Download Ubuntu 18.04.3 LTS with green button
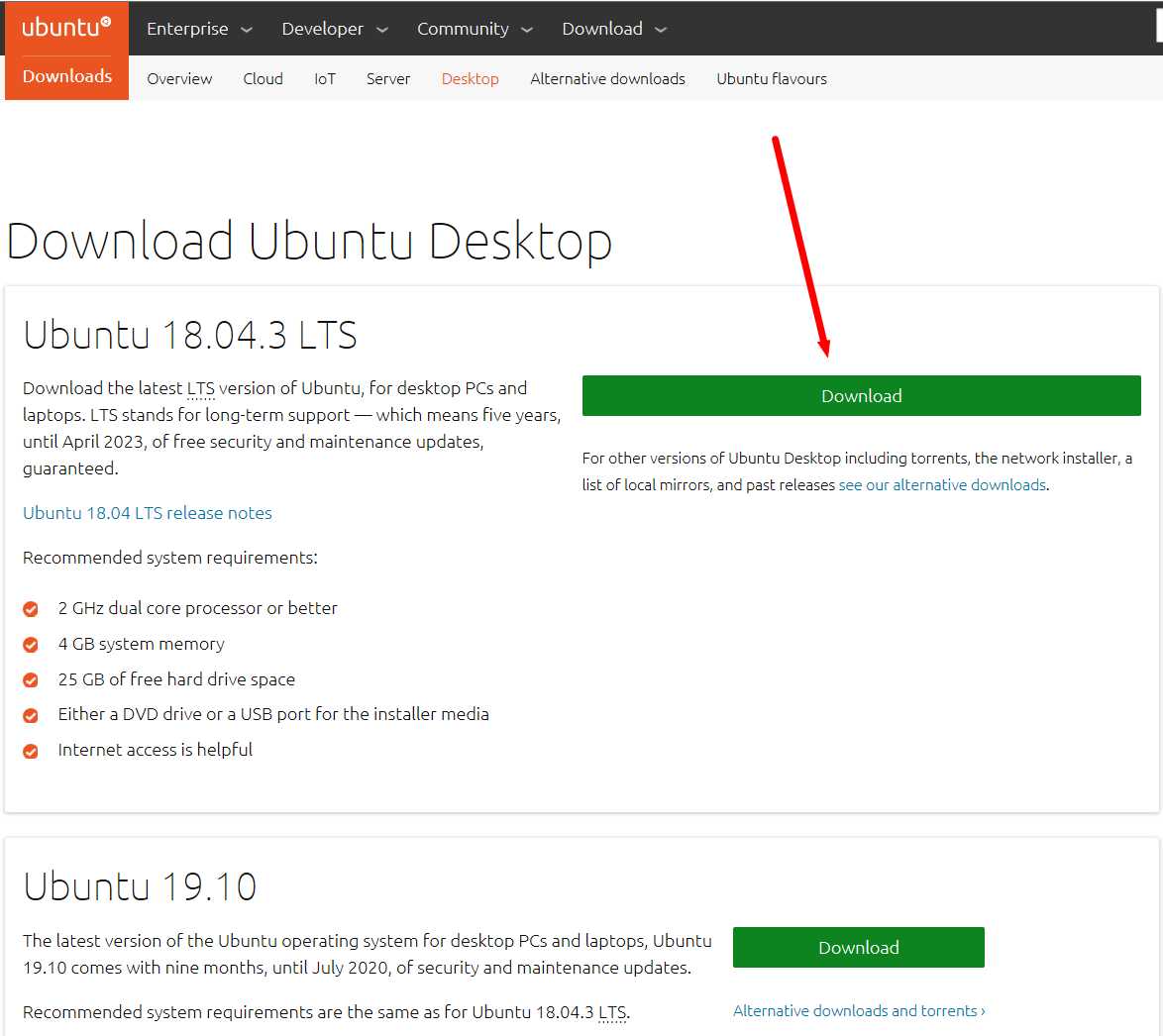This screenshot has width=1163, height=1036. point(861,396)
